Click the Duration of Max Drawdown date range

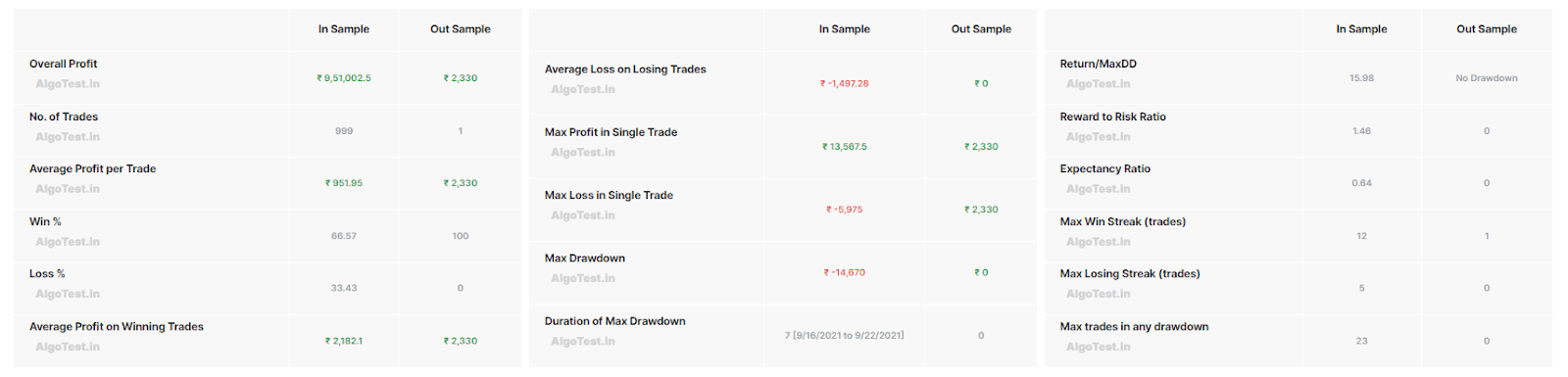pyautogui.click(x=845, y=335)
